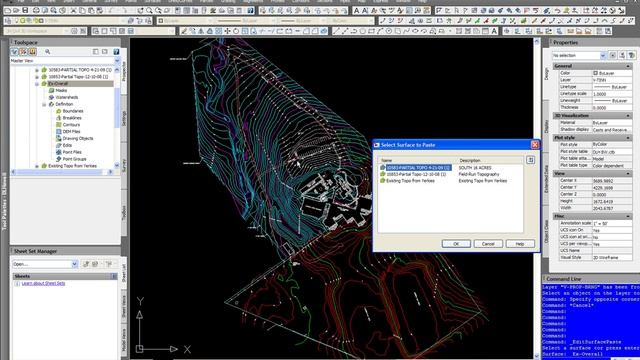Image resolution: width=640 pixels, height=360 pixels.
Task: Toggle third Toolspace toolbar button
Action: tap(32, 52)
